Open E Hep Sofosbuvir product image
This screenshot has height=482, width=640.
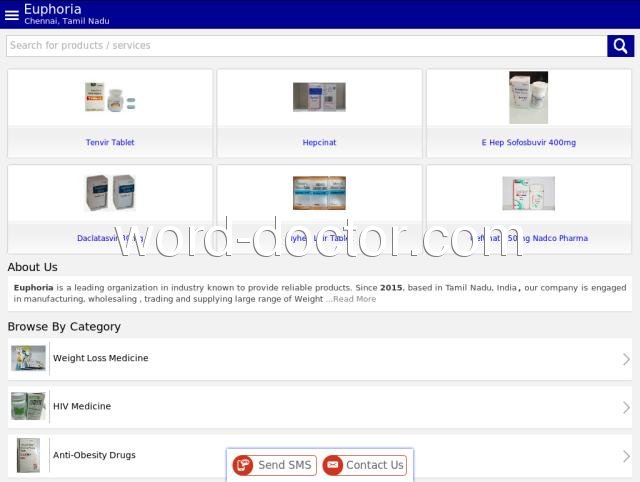(529, 98)
